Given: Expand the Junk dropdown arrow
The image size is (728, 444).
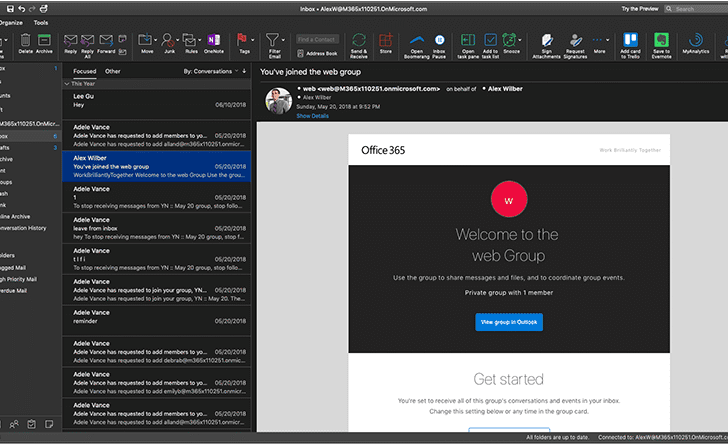Looking at the screenshot, I should pyautogui.click(x=177, y=40).
